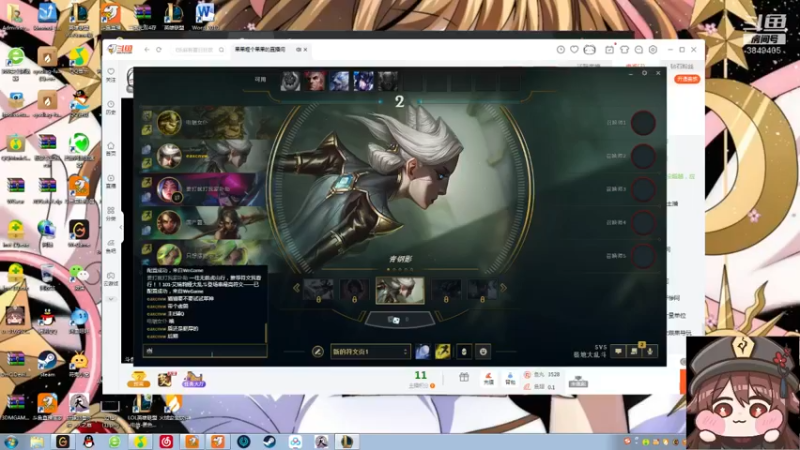Open the shirt skin icon in toolbar
Viewport: 800px width, 450px height.
click(624, 49)
